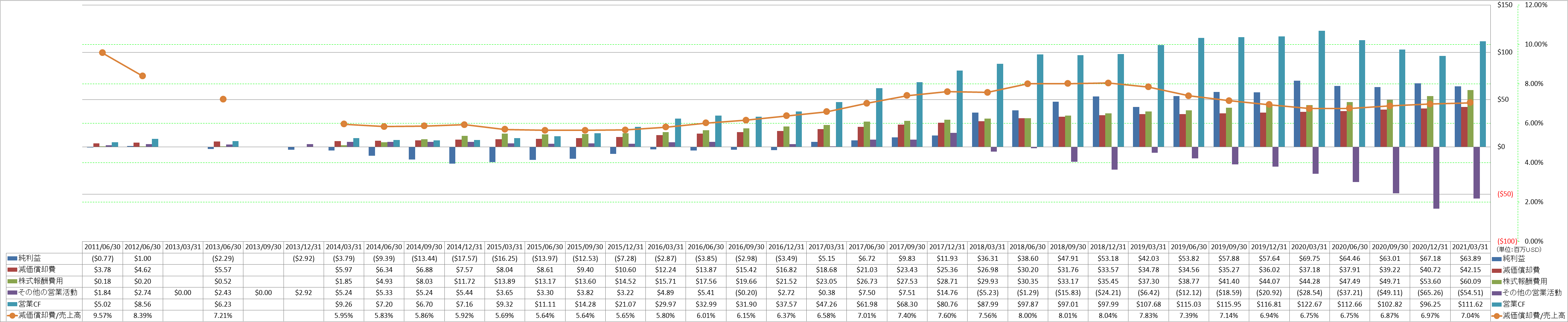This screenshot has height=322, width=1568.
Task: Click the 純利益 label in the table row header
Action: [x=30, y=259]
